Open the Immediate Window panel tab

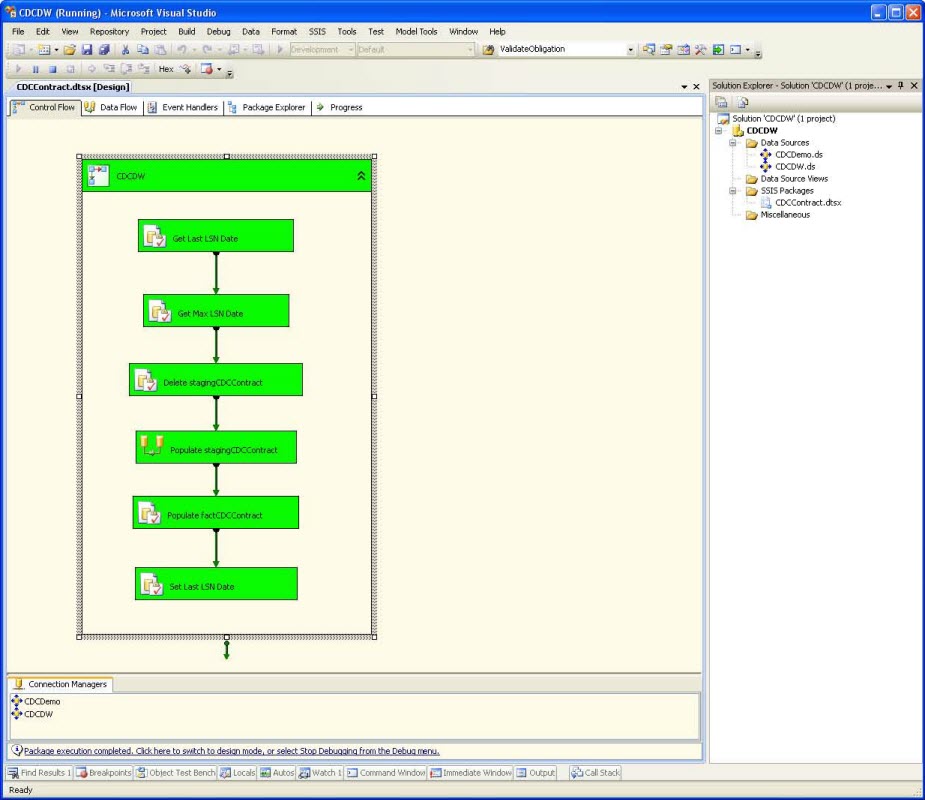coord(471,773)
